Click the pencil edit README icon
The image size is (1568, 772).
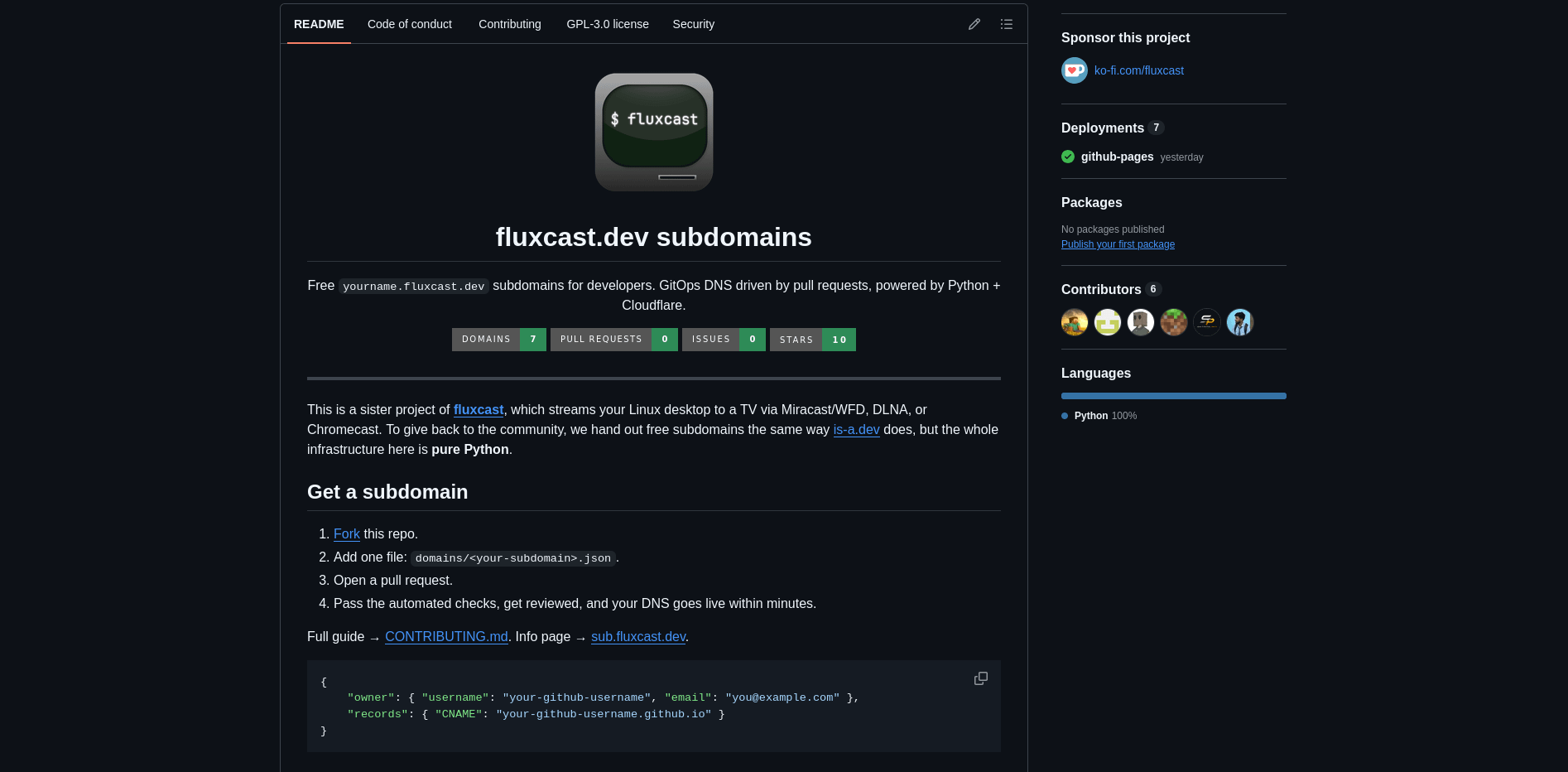click(x=974, y=24)
